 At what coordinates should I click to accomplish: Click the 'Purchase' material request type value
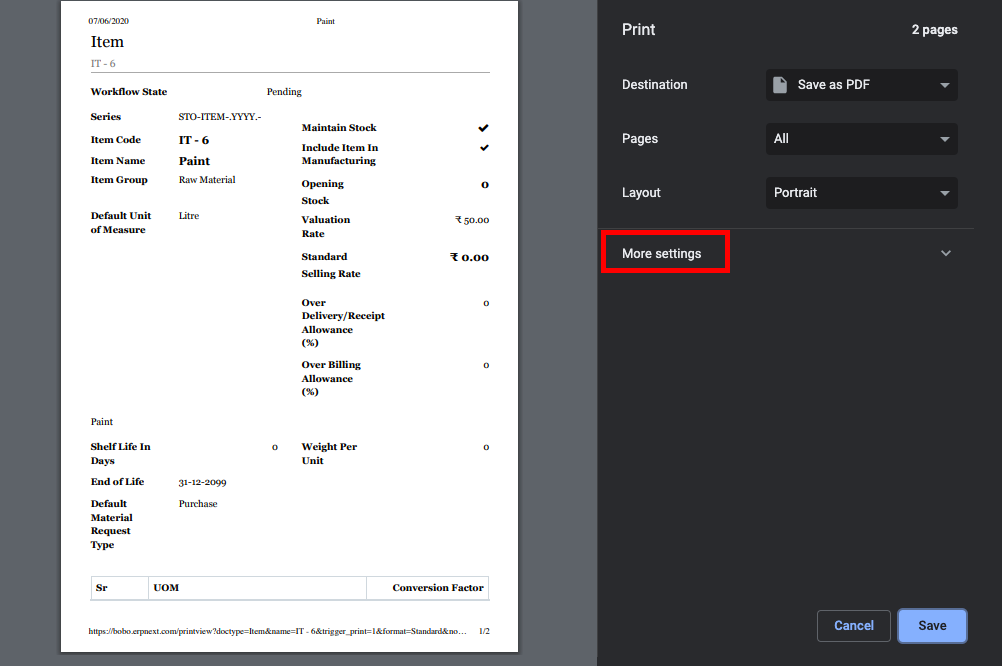point(198,504)
